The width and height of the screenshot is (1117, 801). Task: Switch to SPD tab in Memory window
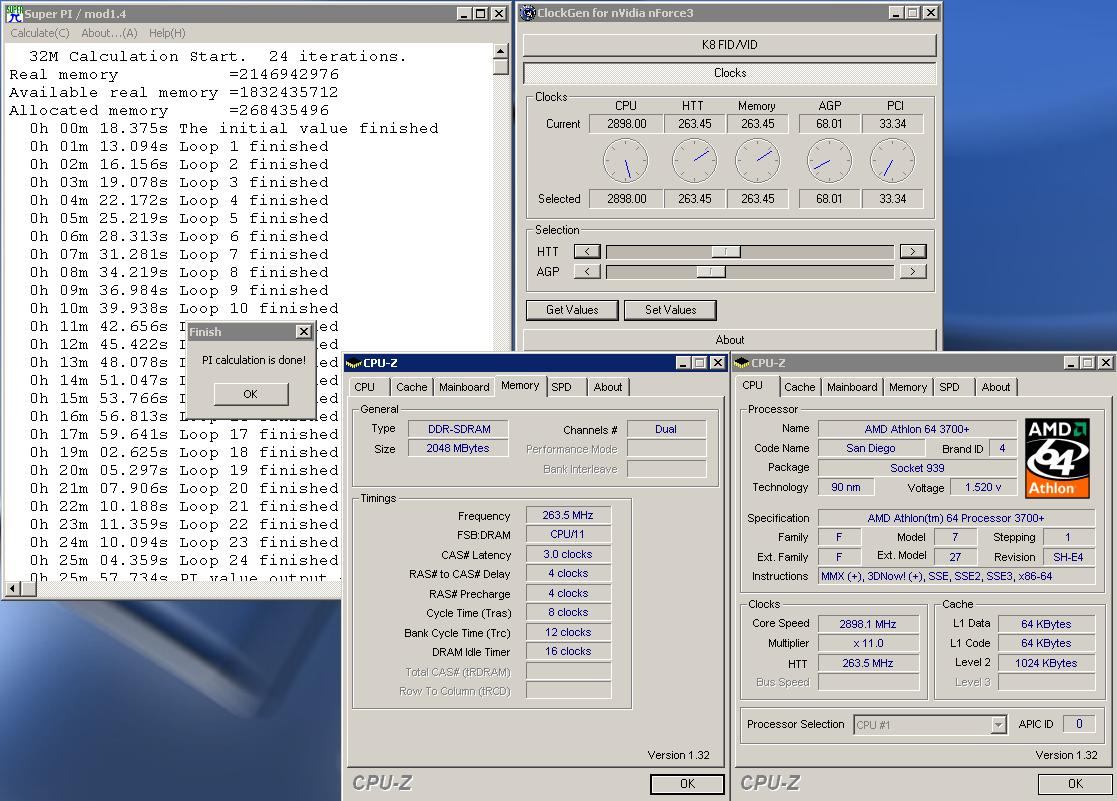(562, 387)
